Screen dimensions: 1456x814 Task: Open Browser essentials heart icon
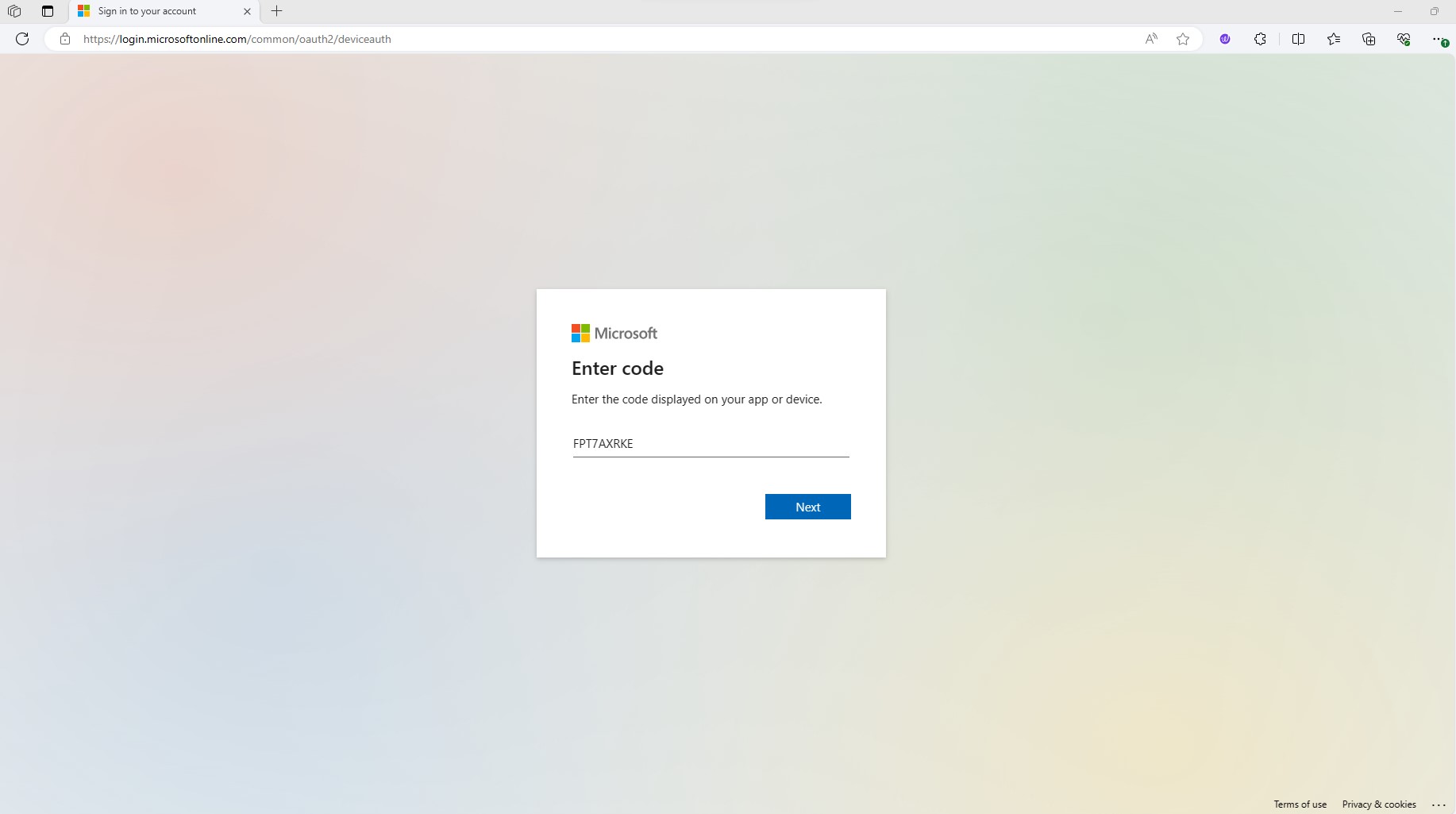[x=1404, y=39]
